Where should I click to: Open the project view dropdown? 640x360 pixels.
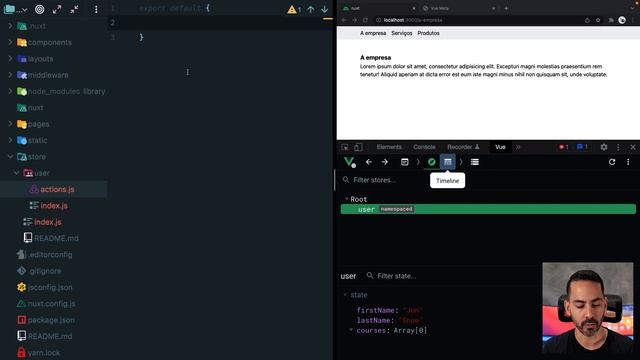point(16,9)
